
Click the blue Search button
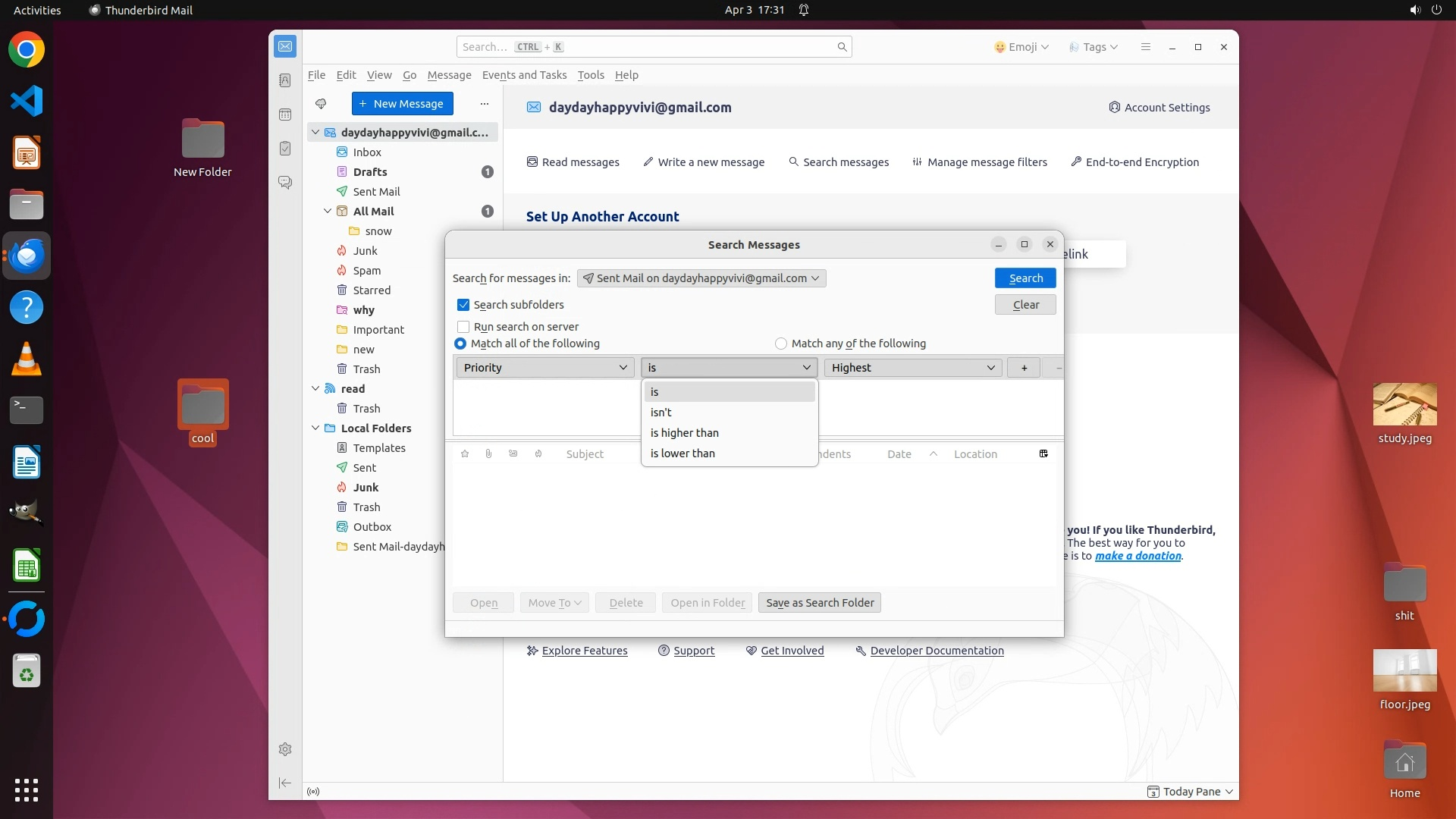pos(1025,278)
